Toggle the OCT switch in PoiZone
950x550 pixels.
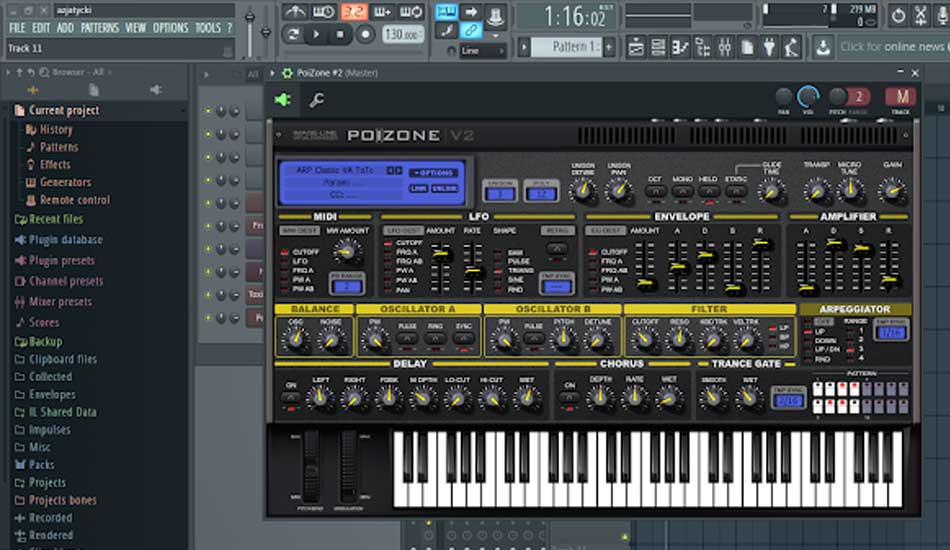[x=656, y=191]
